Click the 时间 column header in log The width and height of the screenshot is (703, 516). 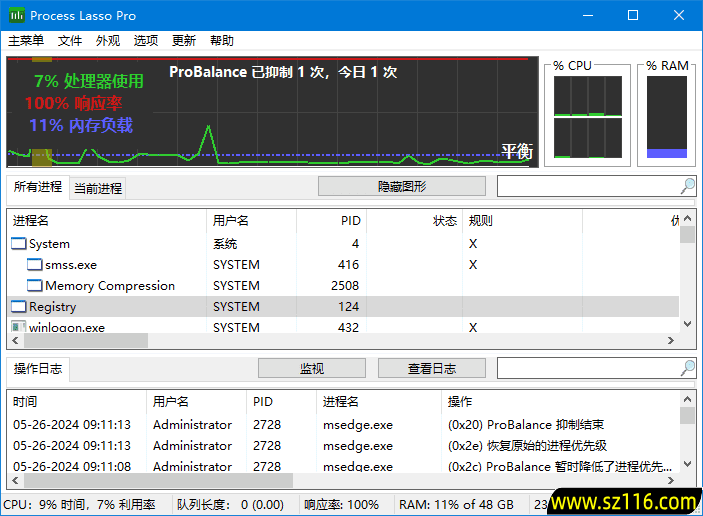click(77, 402)
